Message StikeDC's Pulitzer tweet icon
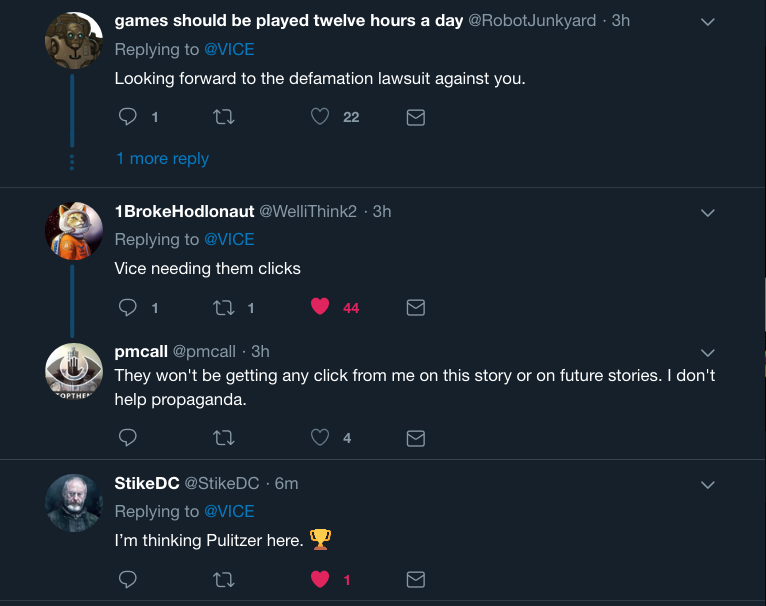The width and height of the screenshot is (766, 606). coord(416,579)
